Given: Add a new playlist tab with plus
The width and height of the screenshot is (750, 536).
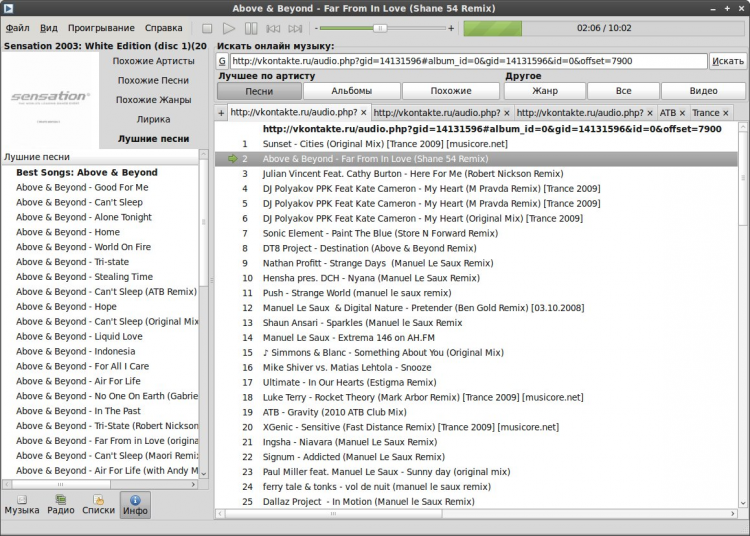Looking at the screenshot, I should (221, 113).
